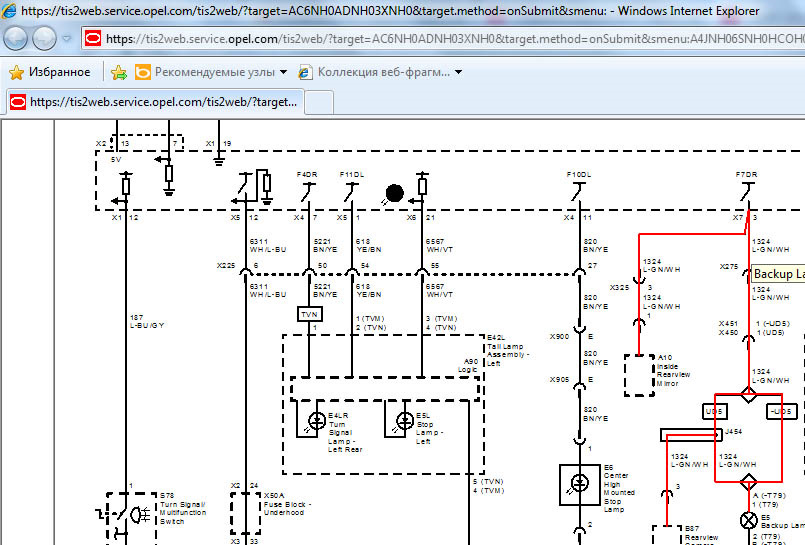805x545 pixels.
Task: Click the browser Back arrow button
Action: [x=15, y=38]
